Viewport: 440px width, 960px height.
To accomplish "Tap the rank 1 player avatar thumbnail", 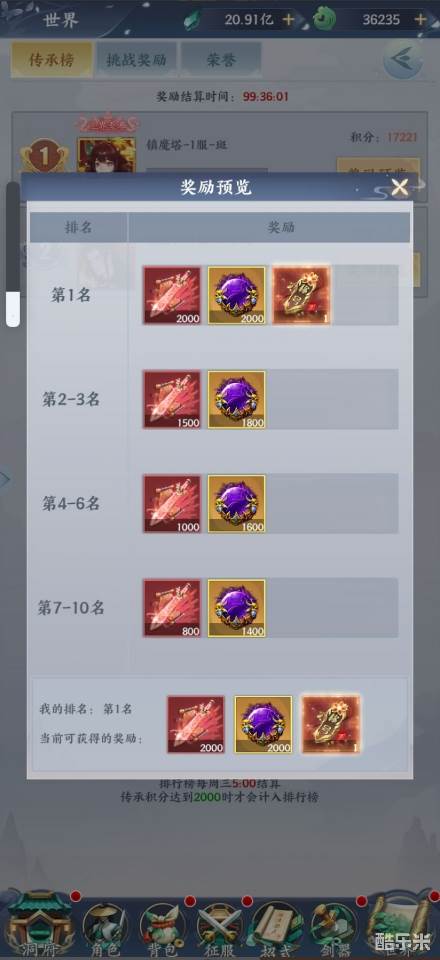I will pos(106,154).
